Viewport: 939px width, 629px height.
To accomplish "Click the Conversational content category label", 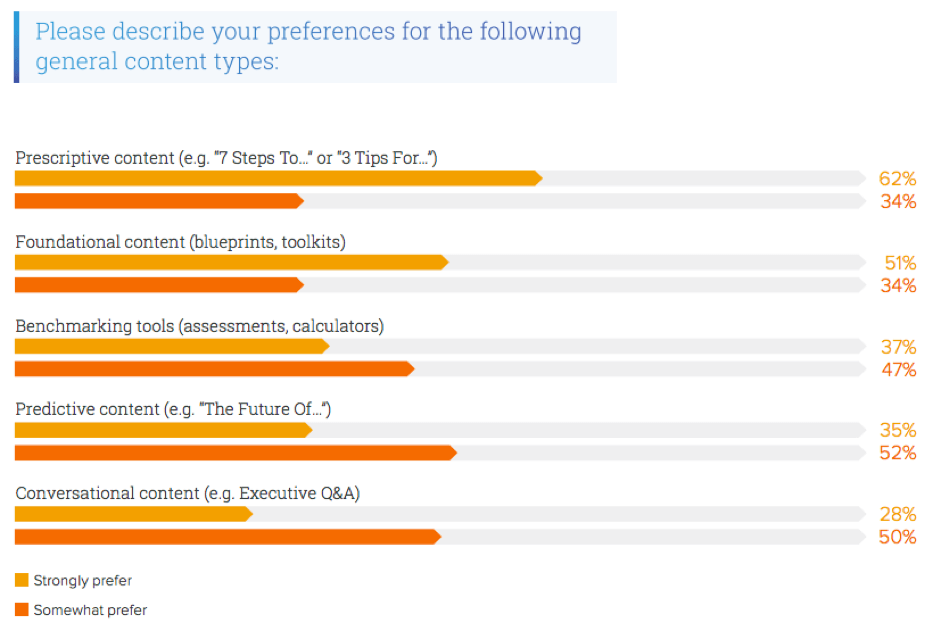I will (187, 493).
